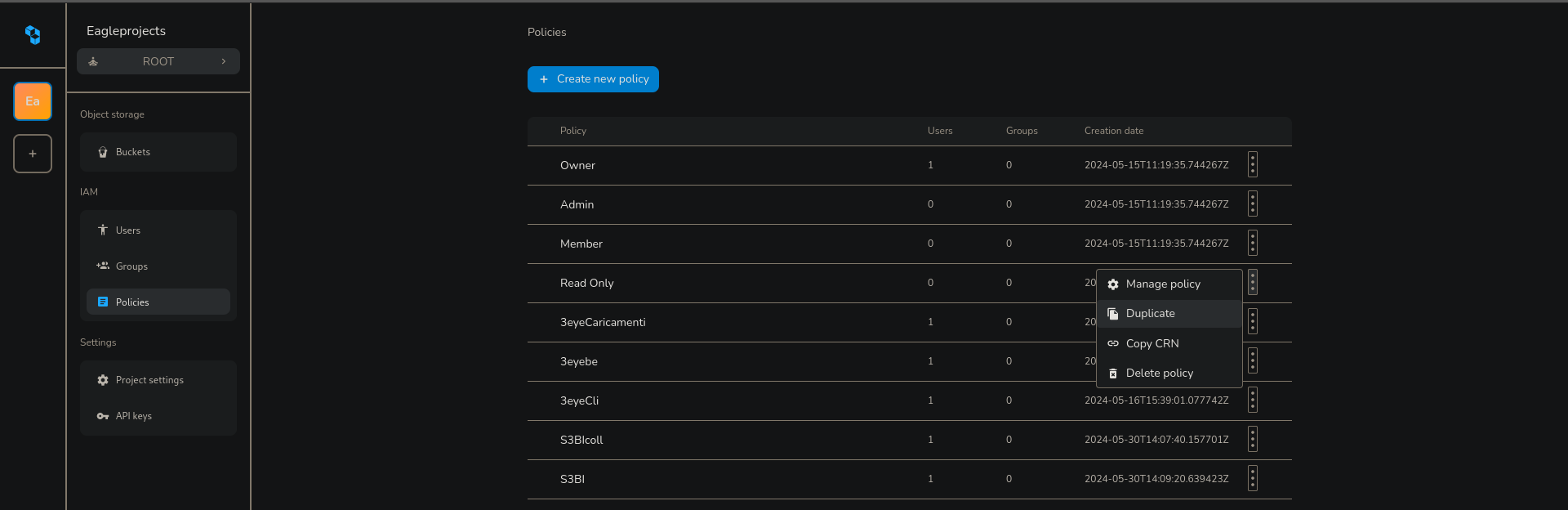
Task: Select the orange Ea project avatar
Action: coord(33,101)
